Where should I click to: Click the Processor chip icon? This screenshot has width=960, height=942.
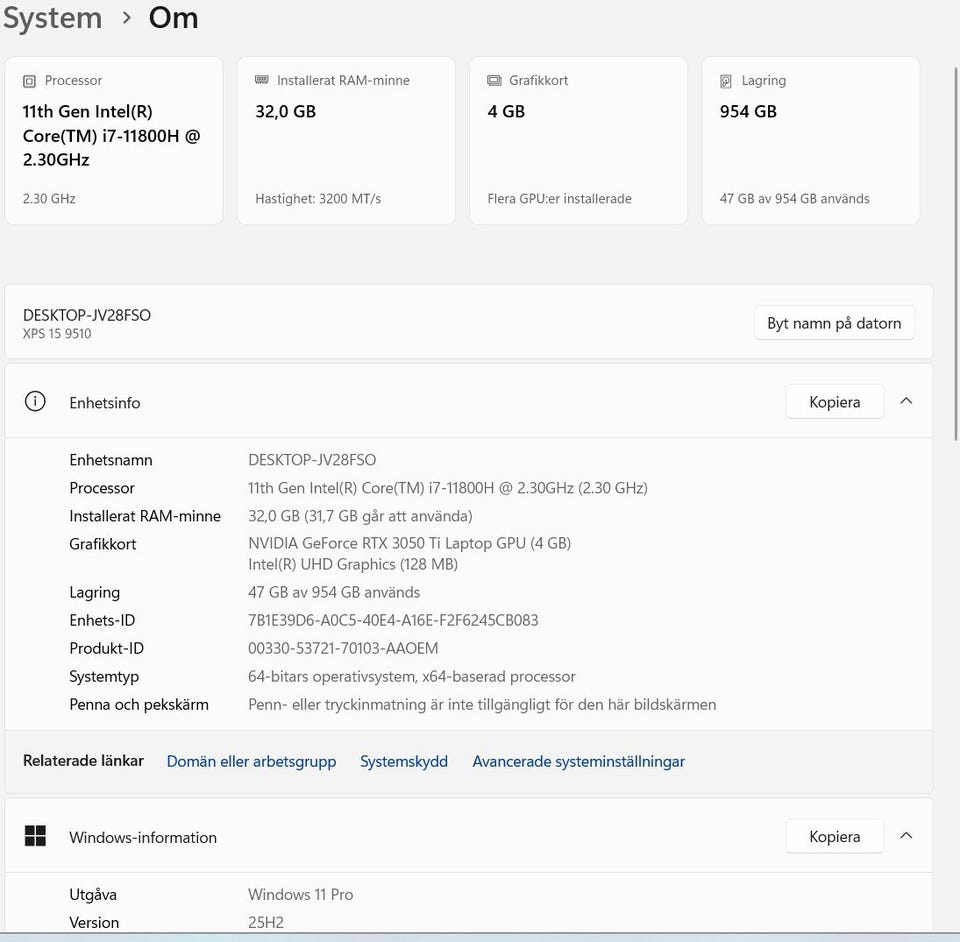click(x=29, y=81)
